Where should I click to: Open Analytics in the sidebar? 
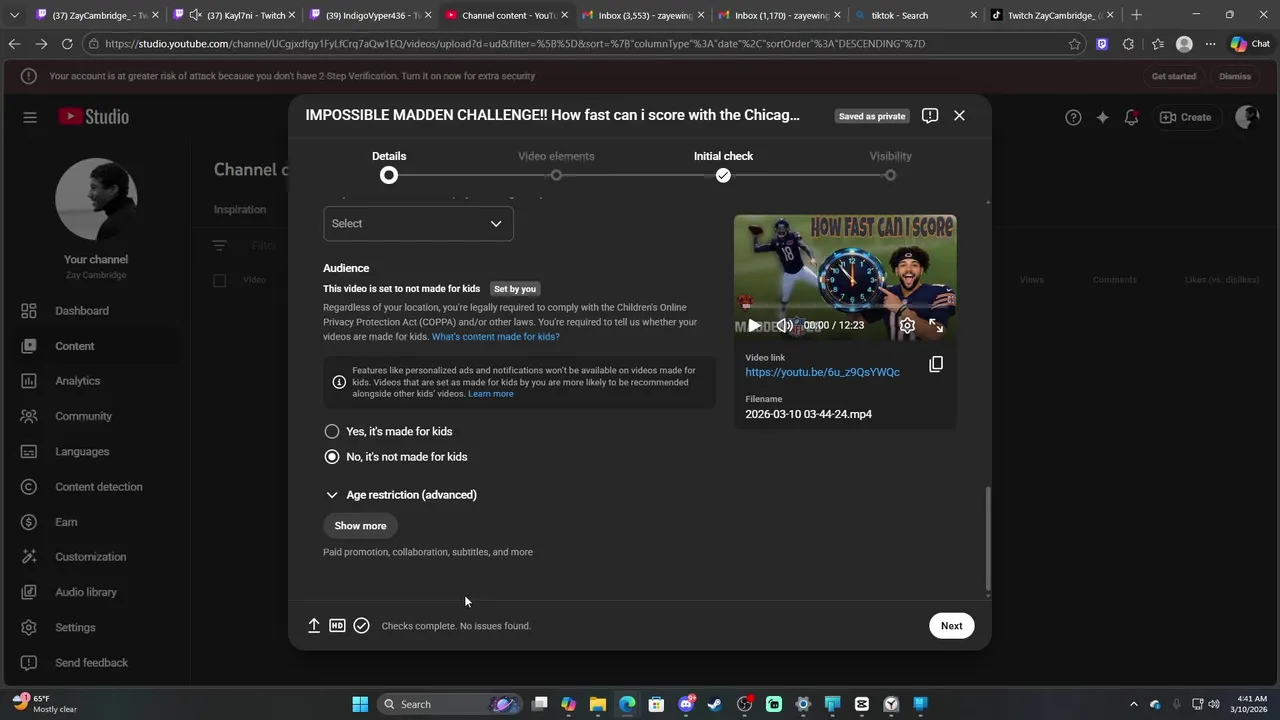tap(78, 381)
